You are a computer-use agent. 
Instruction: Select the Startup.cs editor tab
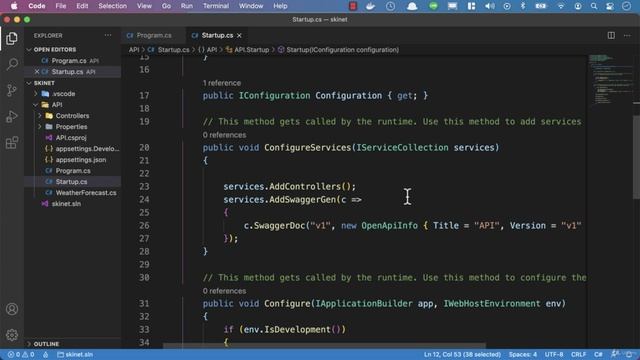click(217, 36)
